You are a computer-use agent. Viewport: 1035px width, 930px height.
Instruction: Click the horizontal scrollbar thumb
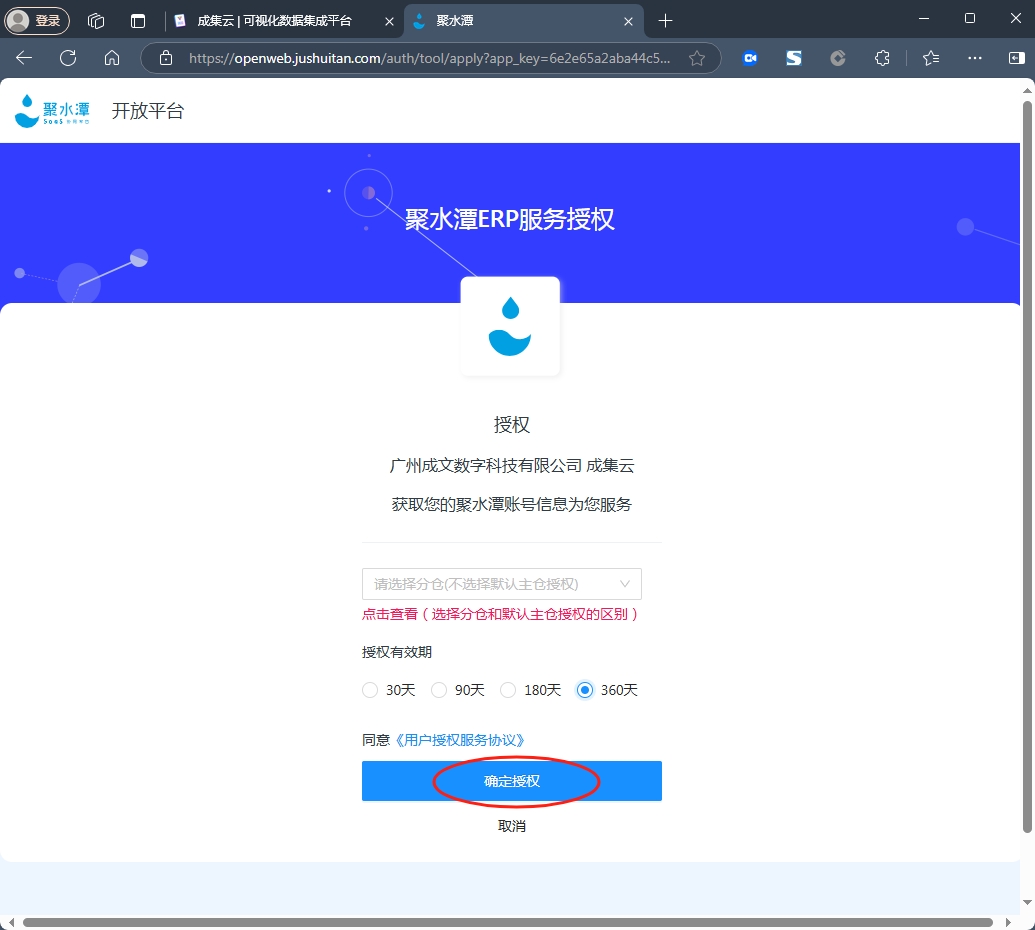point(508,922)
